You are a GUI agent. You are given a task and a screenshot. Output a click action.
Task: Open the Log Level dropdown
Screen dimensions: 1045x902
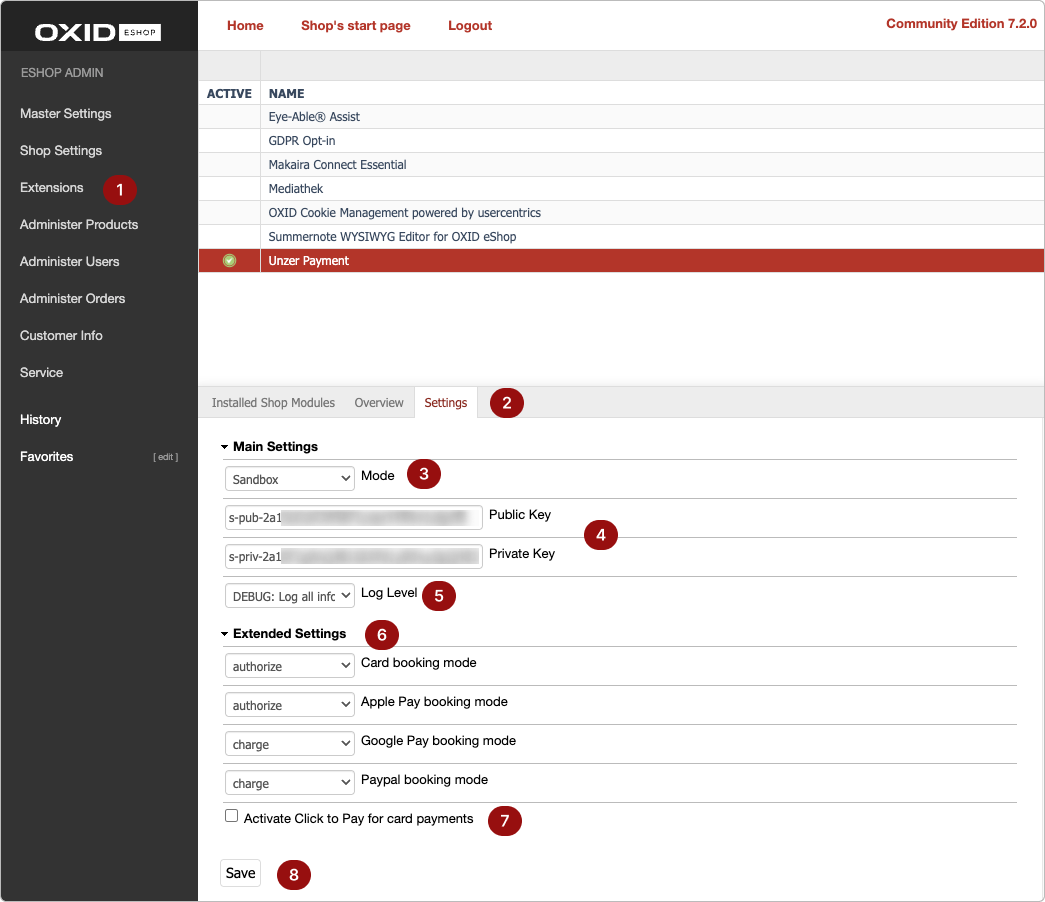tap(289, 595)
